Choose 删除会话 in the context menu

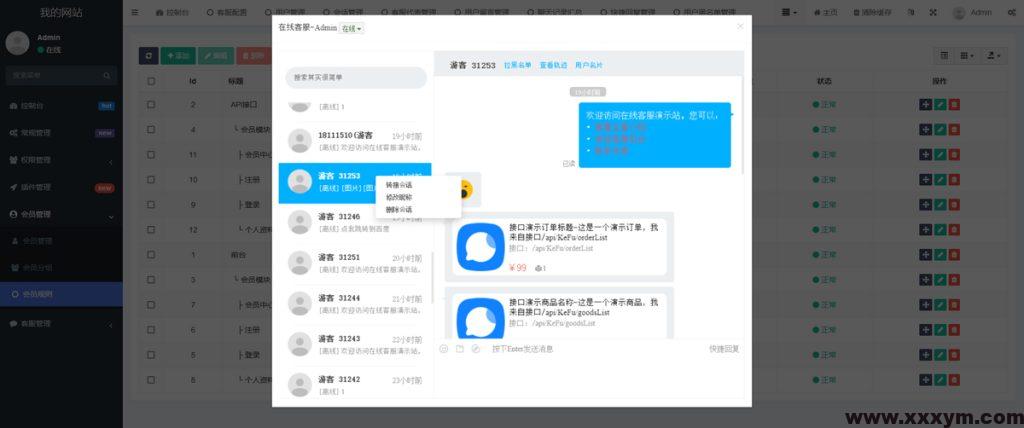coord(399,210)
